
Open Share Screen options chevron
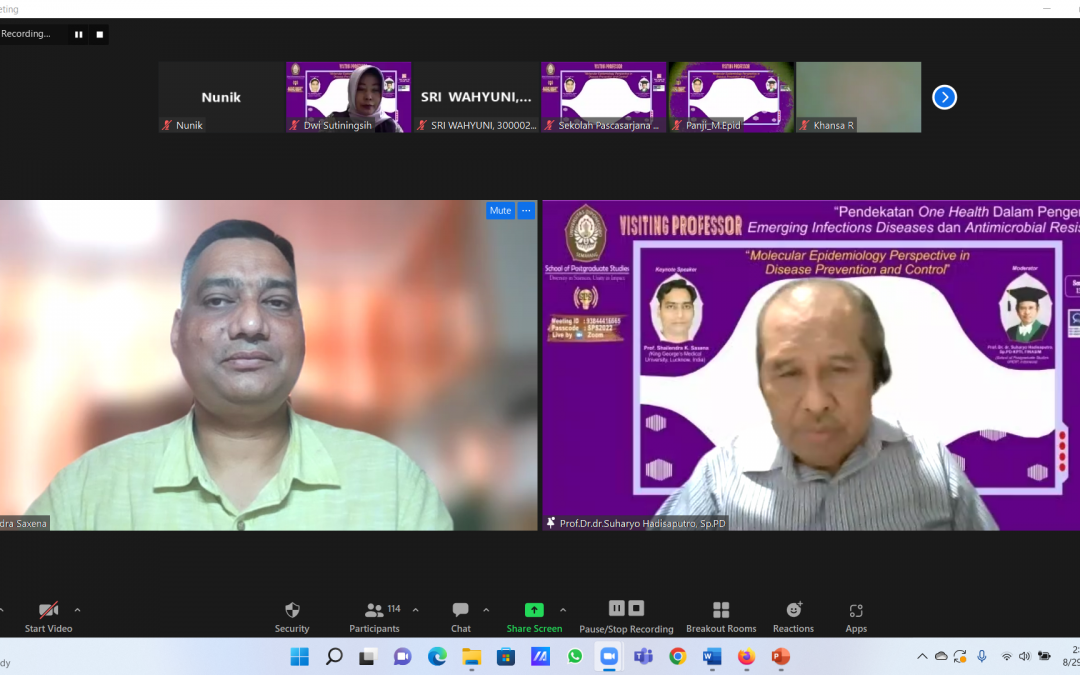coord(562,608)
